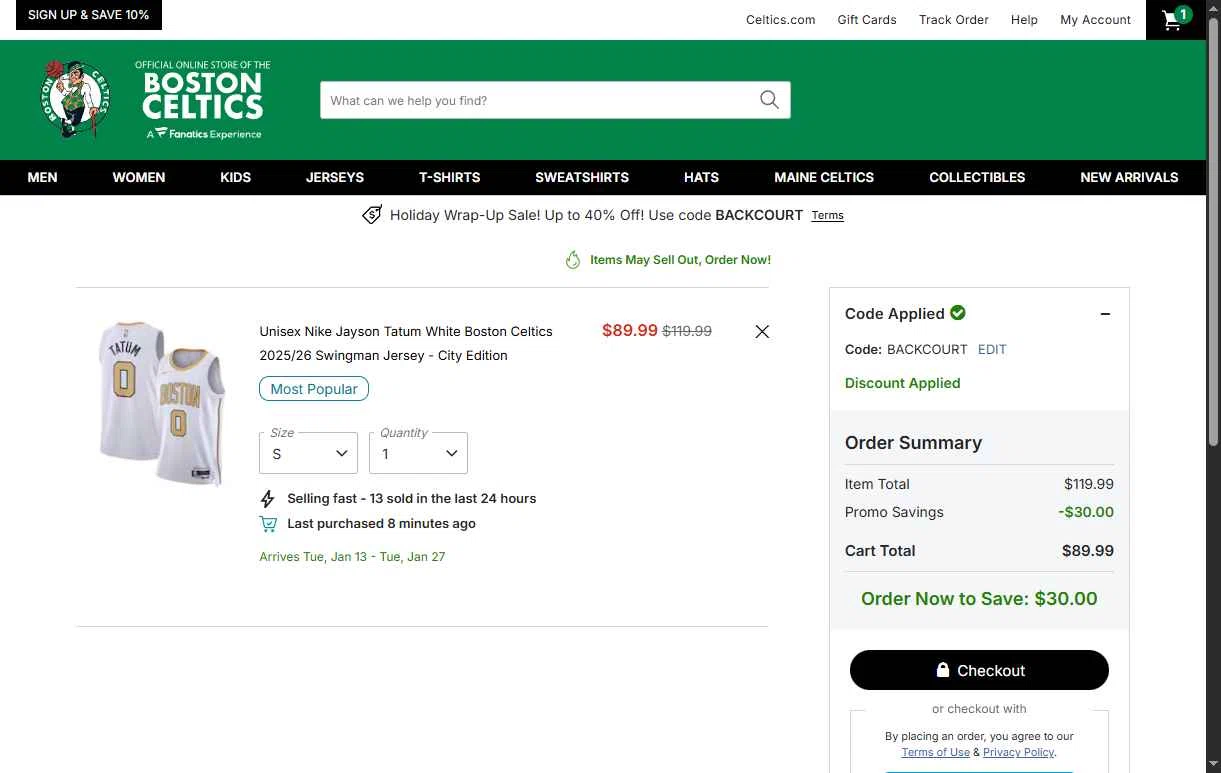Remove the Tatum jersey with X
1221x773 pixels.
pyautogui.click(x=762, y=331)
